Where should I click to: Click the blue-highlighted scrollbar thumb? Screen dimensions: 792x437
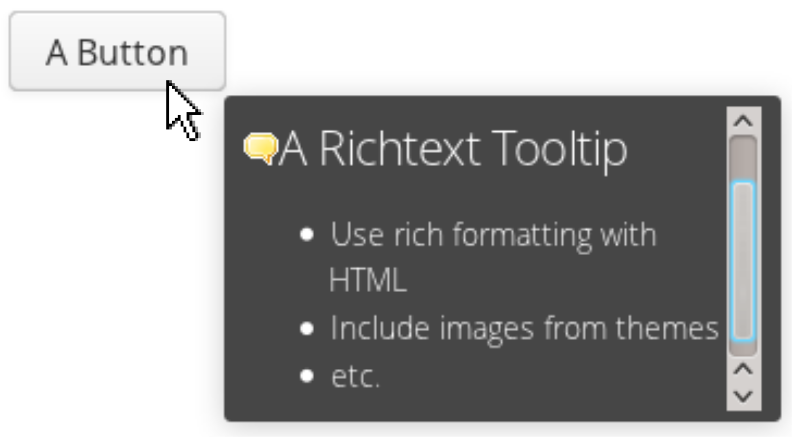[x=744, y=261]
